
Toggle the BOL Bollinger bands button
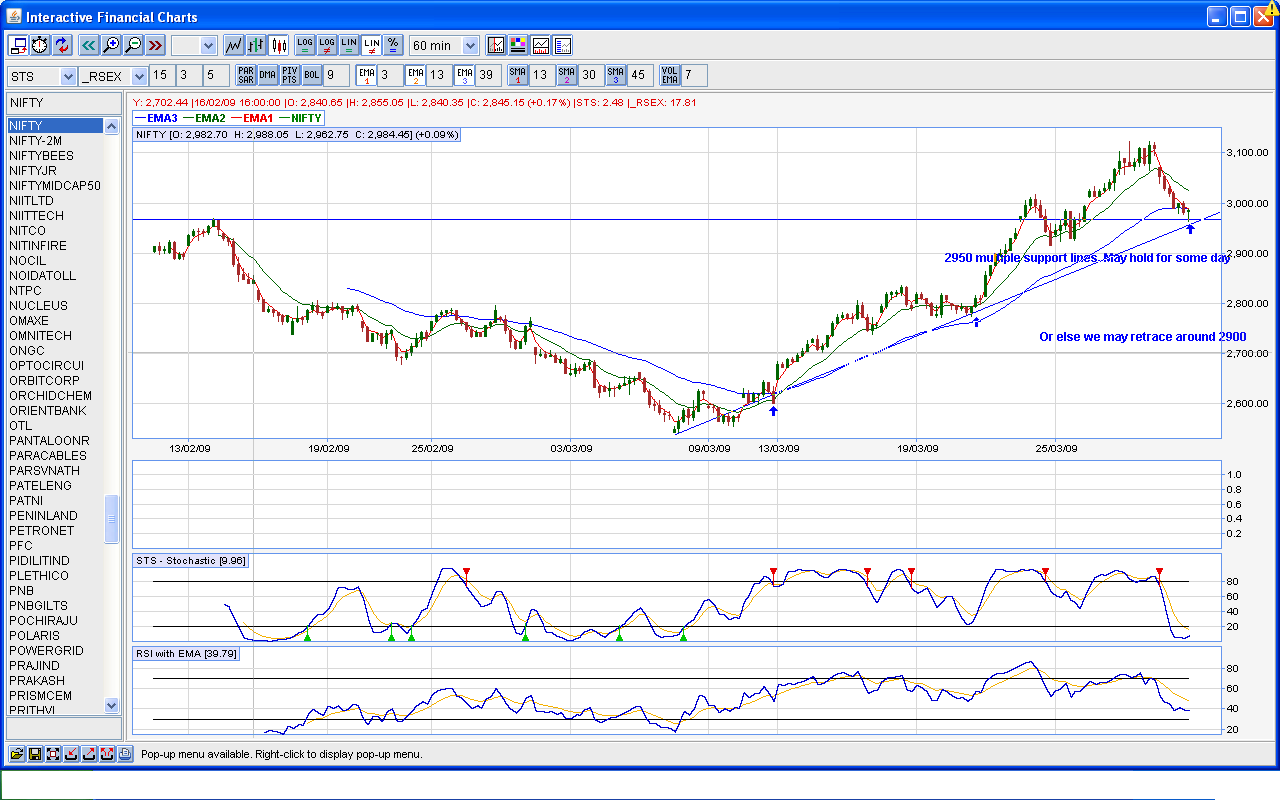[311, 75]
